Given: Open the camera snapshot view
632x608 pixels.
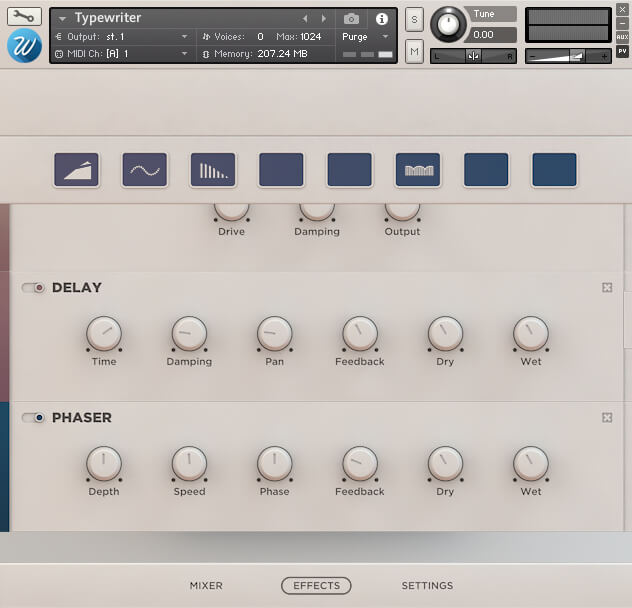Looking at the screenshot, I should click(351, 19).
